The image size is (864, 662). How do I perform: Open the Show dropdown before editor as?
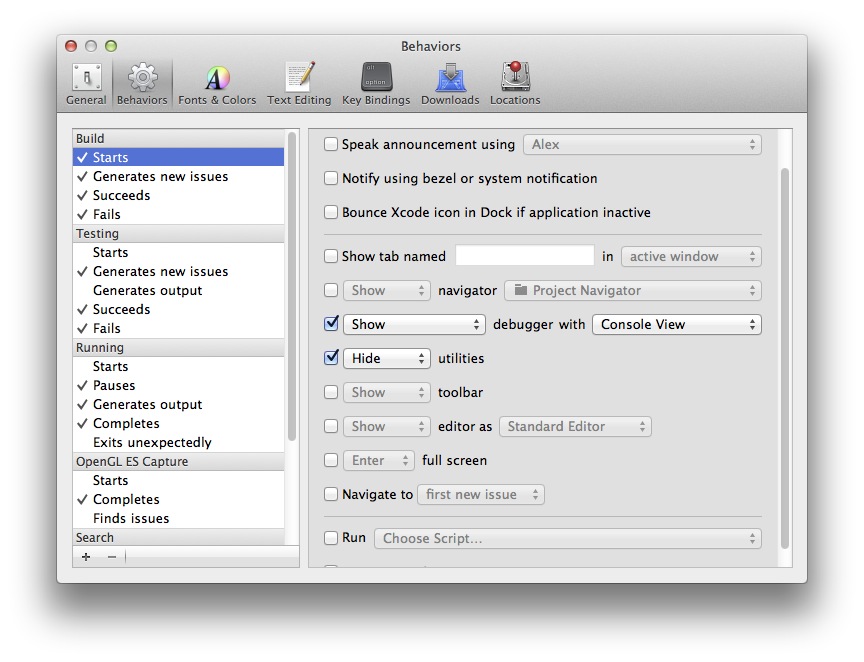(x=386, y=427)
